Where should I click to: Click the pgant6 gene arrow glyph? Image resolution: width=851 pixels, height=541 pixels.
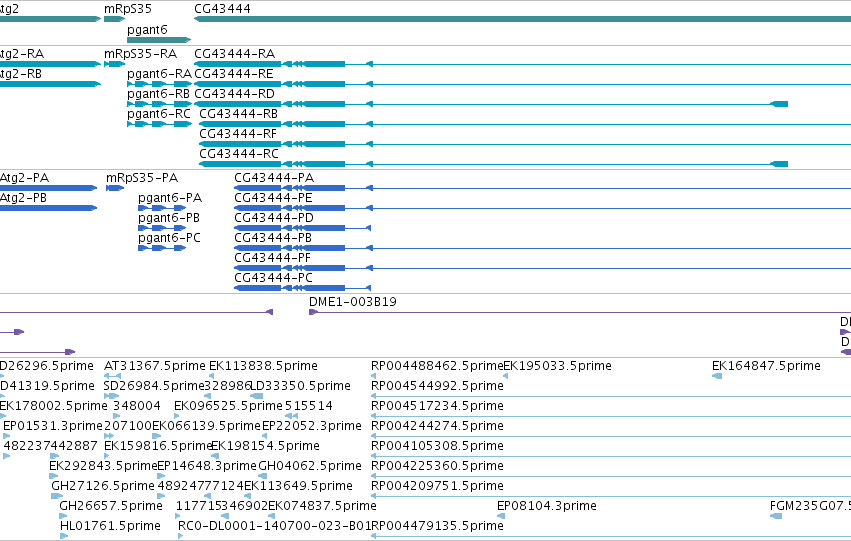click(159, 40)
